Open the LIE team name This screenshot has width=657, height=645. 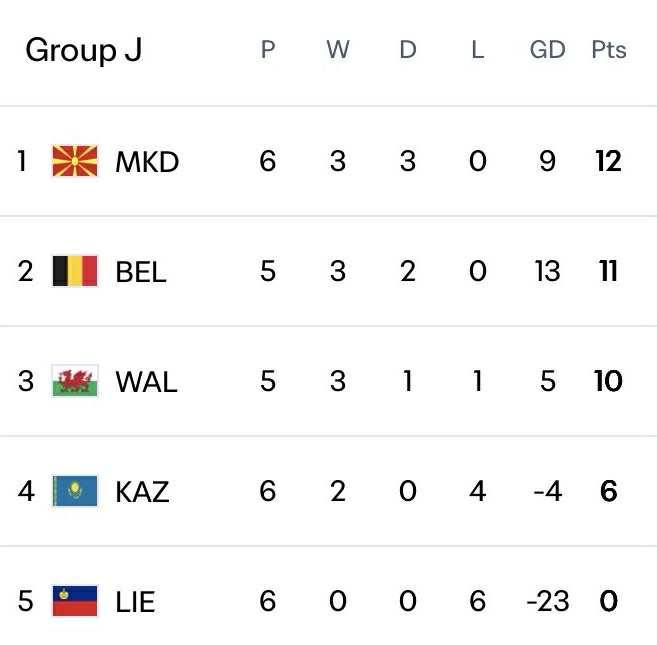[135, 601]
